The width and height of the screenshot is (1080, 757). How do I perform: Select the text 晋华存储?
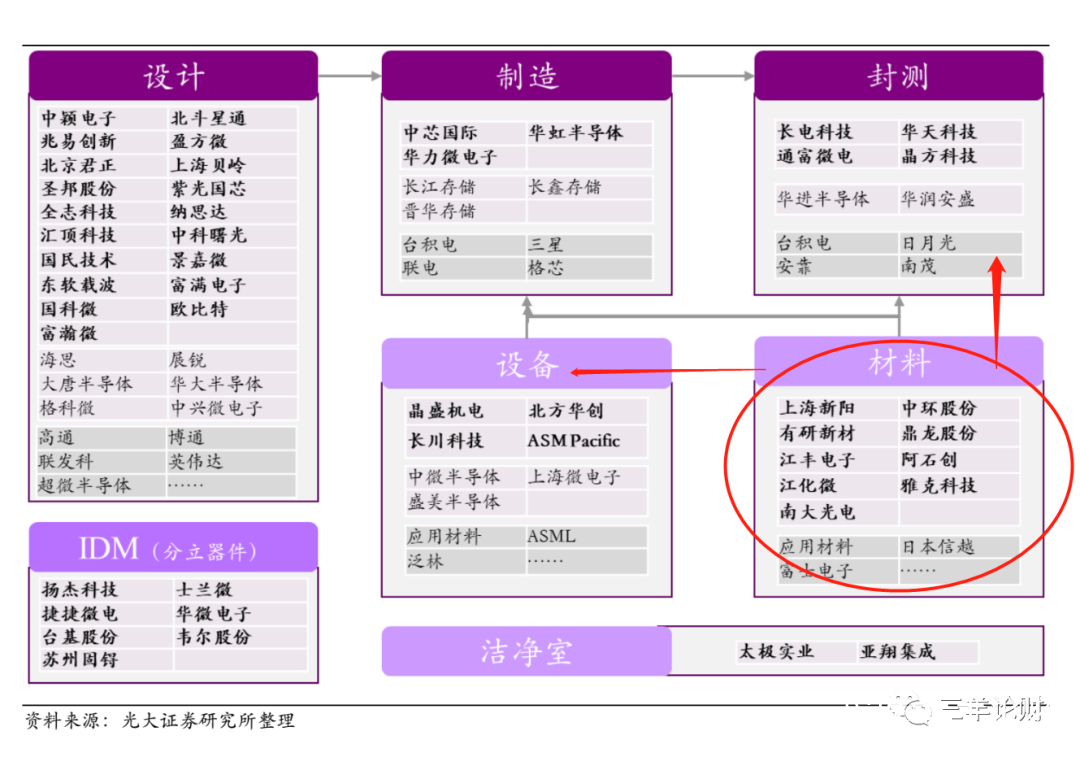point(439,211)
